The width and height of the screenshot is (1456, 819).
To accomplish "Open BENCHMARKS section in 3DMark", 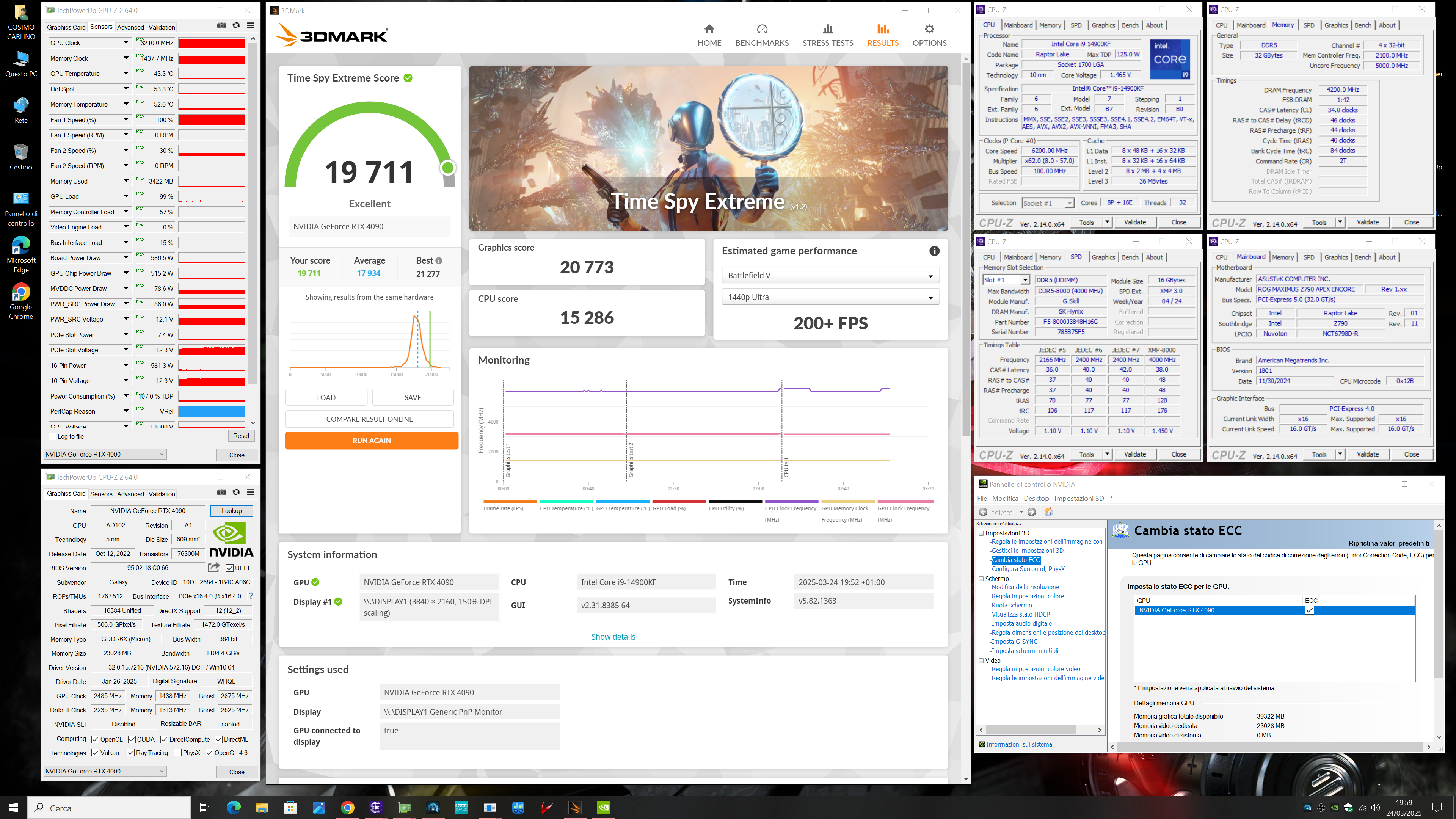I will point(761,35).
